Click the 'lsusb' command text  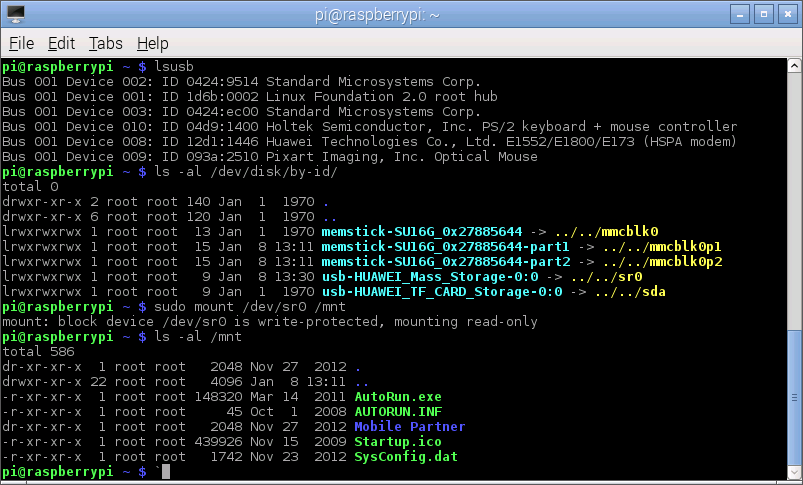[x=174, y=67]
